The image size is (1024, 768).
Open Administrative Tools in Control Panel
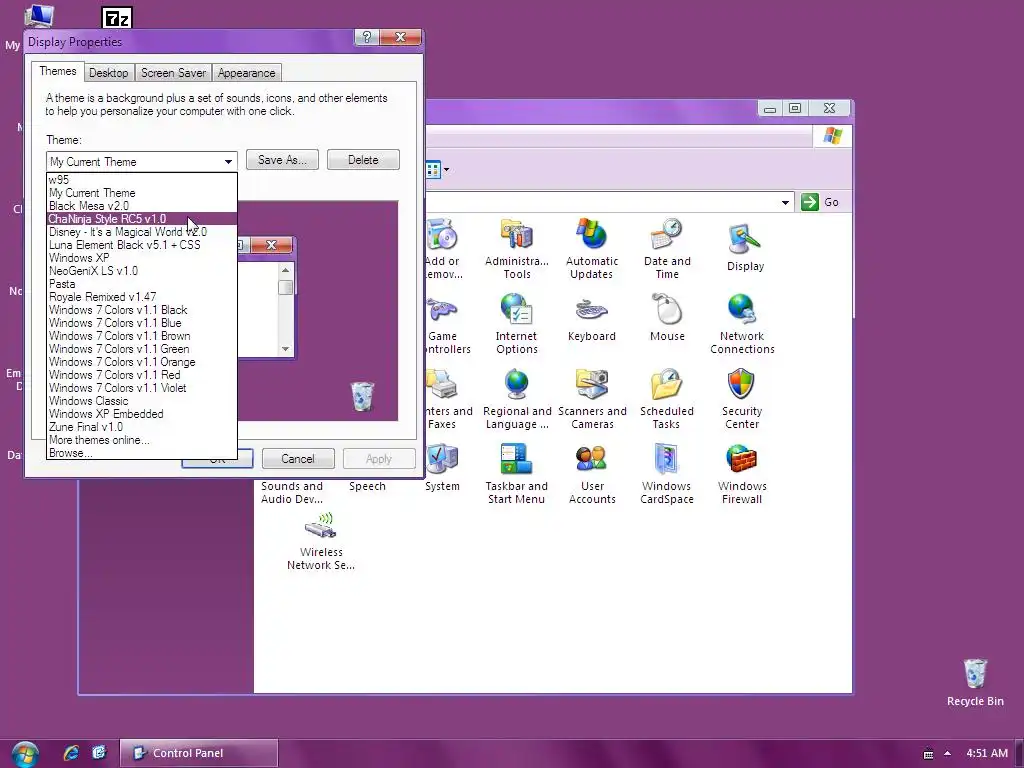click(x=517, y=249)
